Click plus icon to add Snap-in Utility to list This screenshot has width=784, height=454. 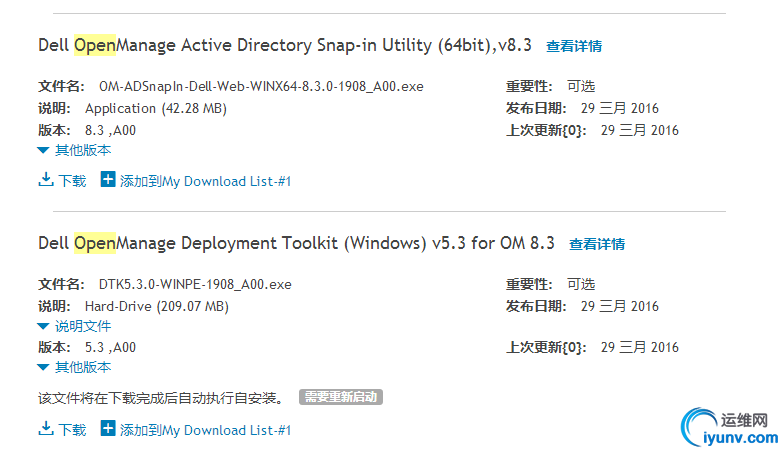(x=108, y=179)
